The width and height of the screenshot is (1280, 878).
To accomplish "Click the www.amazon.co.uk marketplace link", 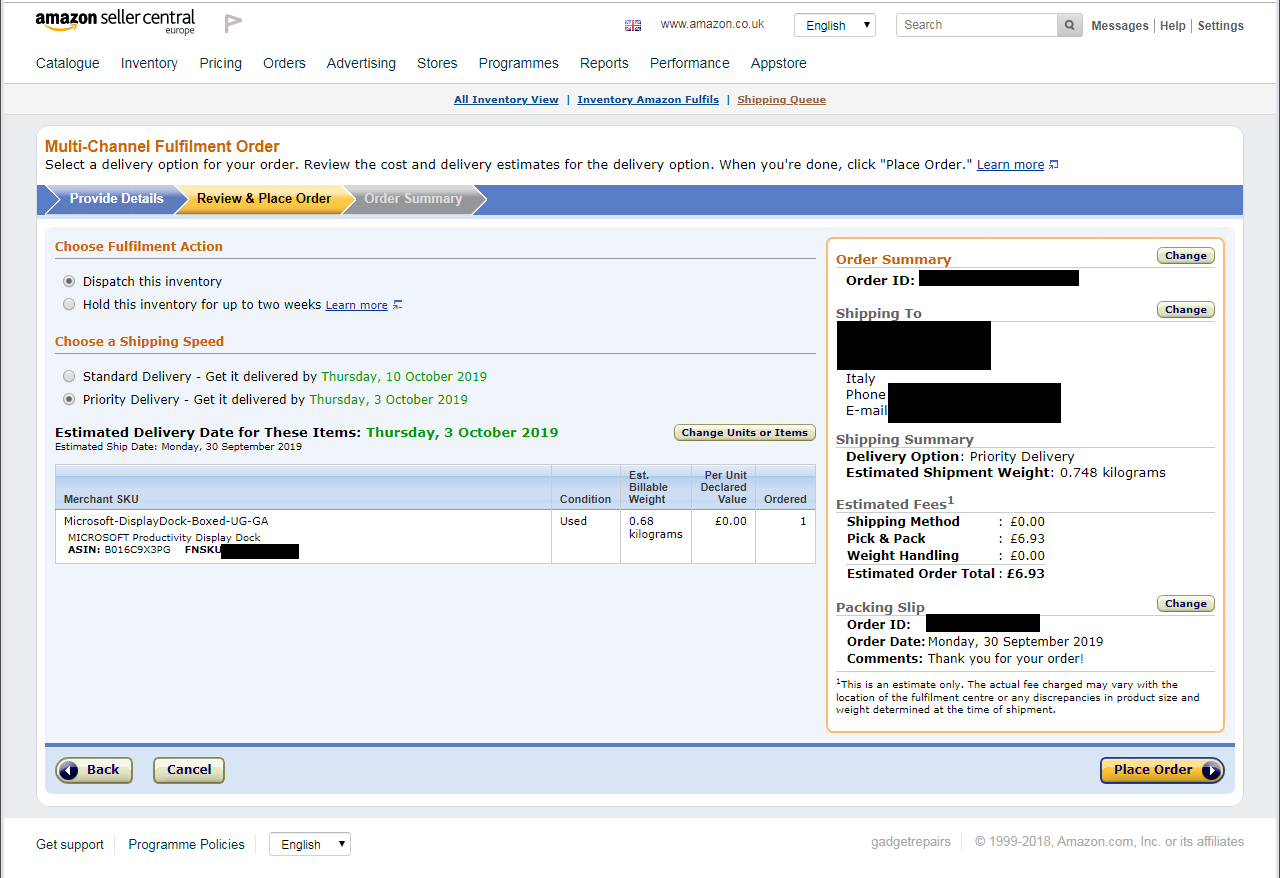I will (712, 24).
